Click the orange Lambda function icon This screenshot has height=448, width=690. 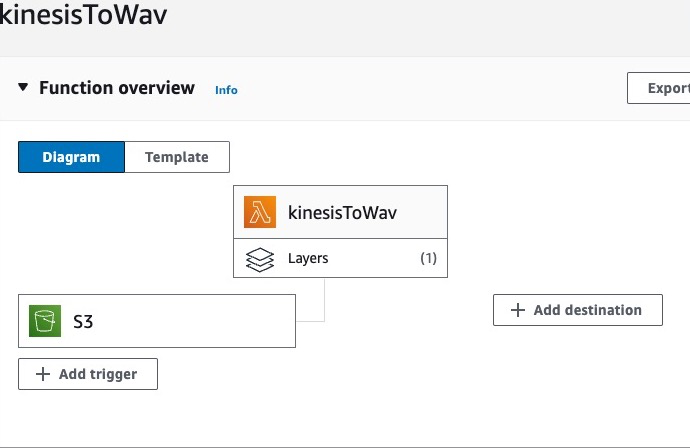point(260,212)
